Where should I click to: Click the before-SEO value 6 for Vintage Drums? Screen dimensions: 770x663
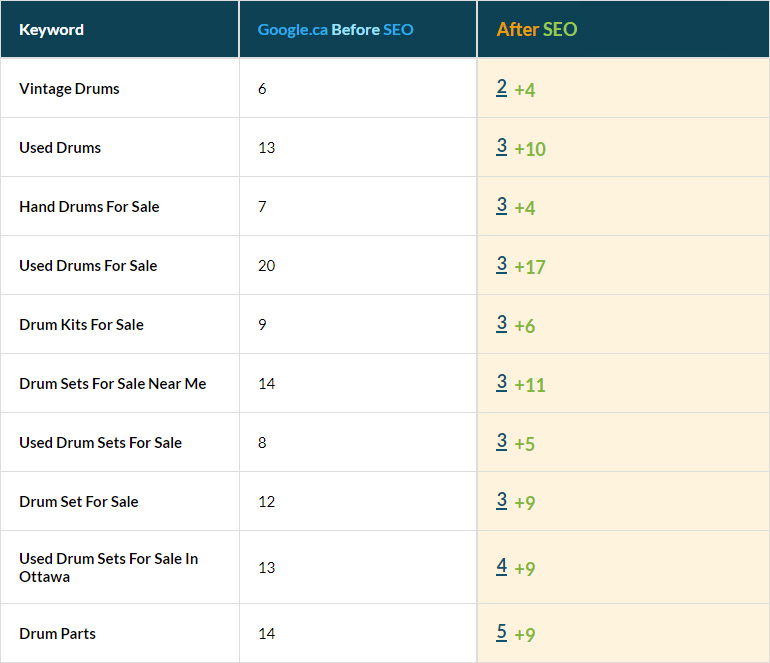(x=262, y=89)
